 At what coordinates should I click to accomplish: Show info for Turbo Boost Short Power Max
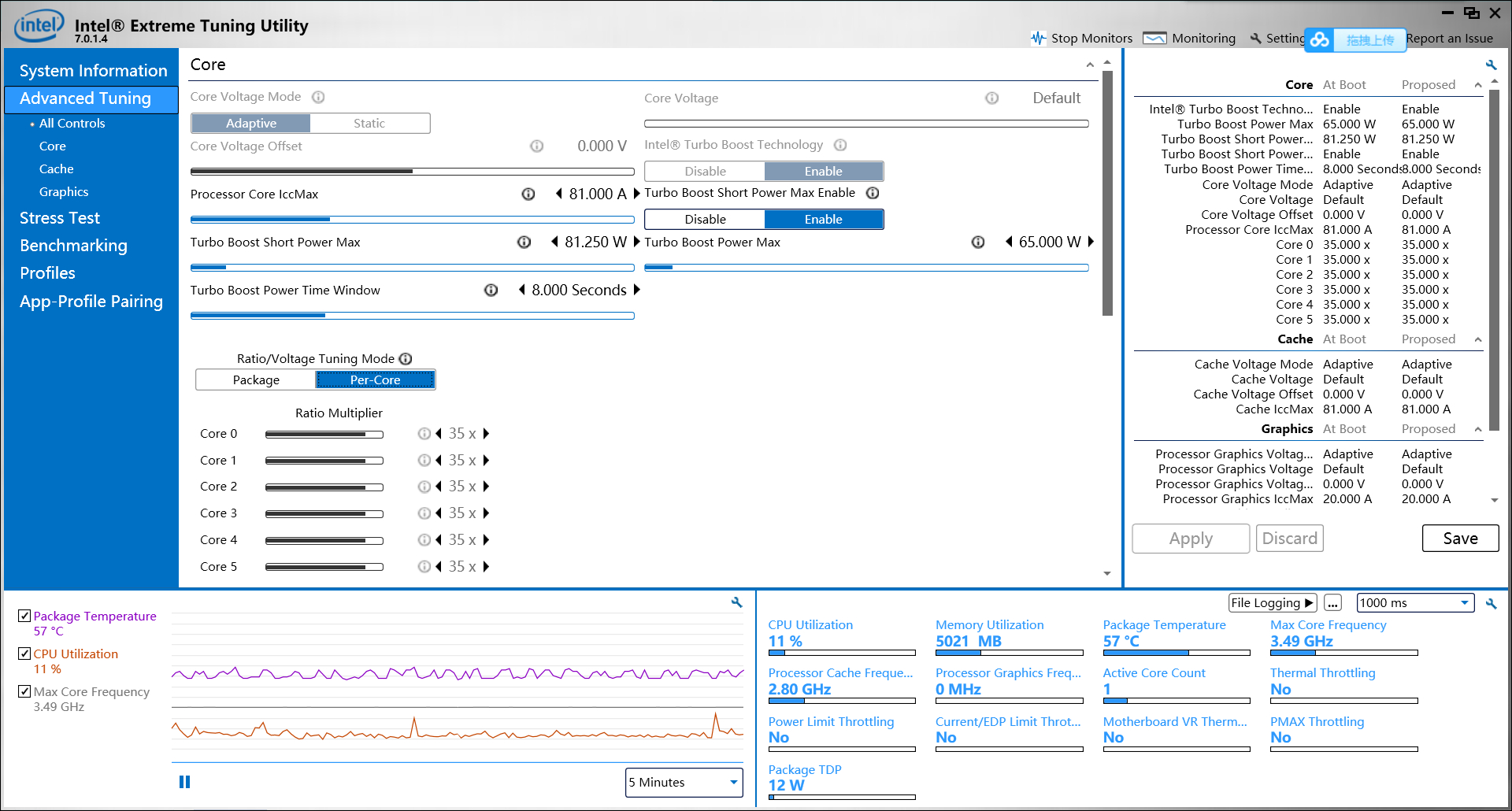click(x=524, y=242)
